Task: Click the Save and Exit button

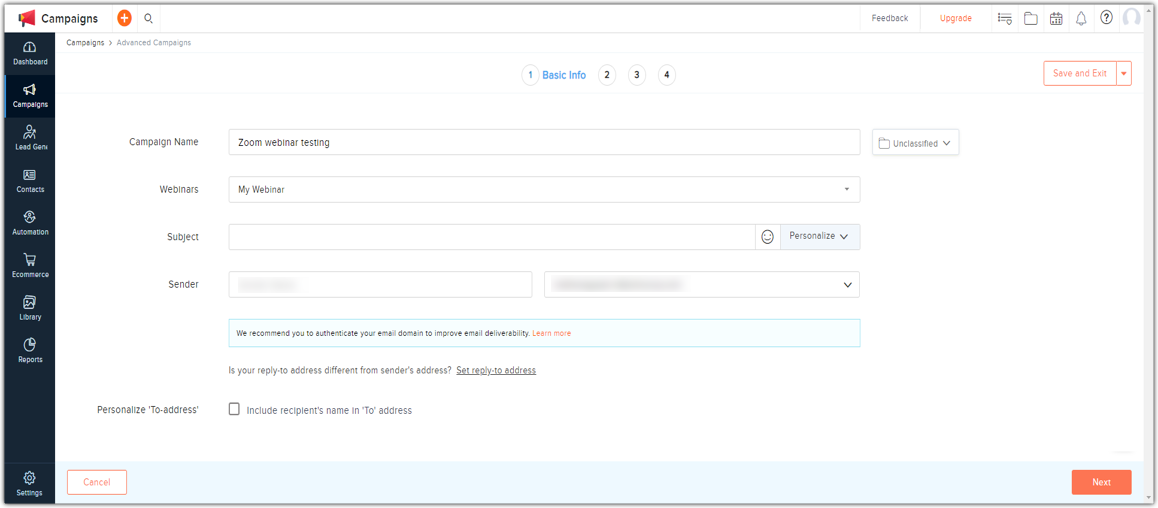Action: pyautogui.click(x=1080, y=73)
